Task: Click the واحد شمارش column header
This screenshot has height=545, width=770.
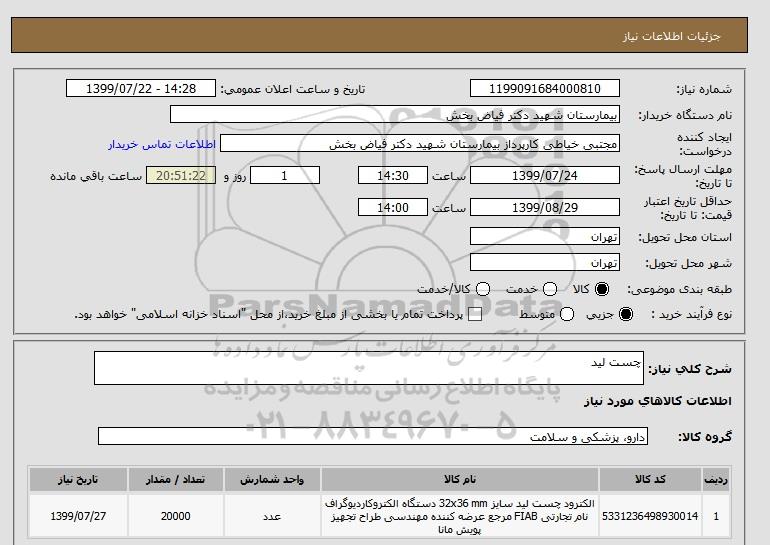Action: (x=272, y=479)
